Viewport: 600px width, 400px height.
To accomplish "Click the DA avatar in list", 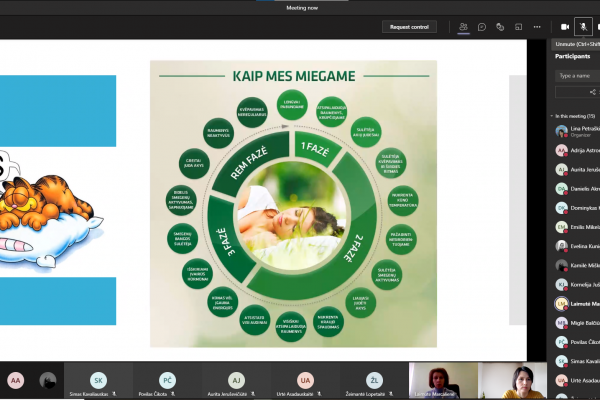I will coord(561,189).
